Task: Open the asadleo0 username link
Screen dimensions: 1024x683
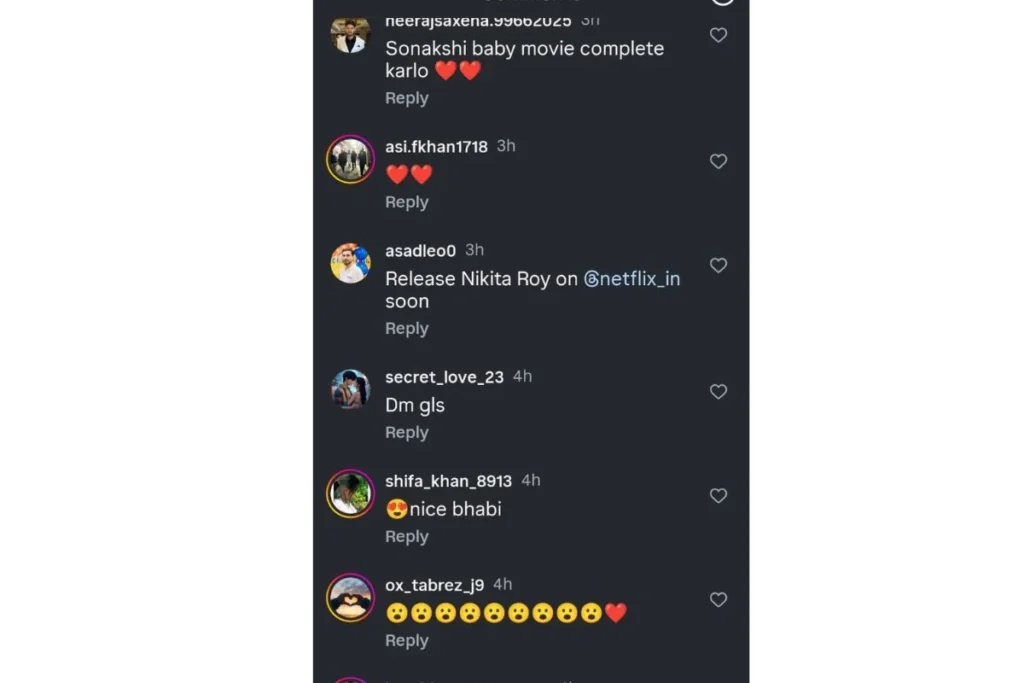Action: tap(420, 251)
